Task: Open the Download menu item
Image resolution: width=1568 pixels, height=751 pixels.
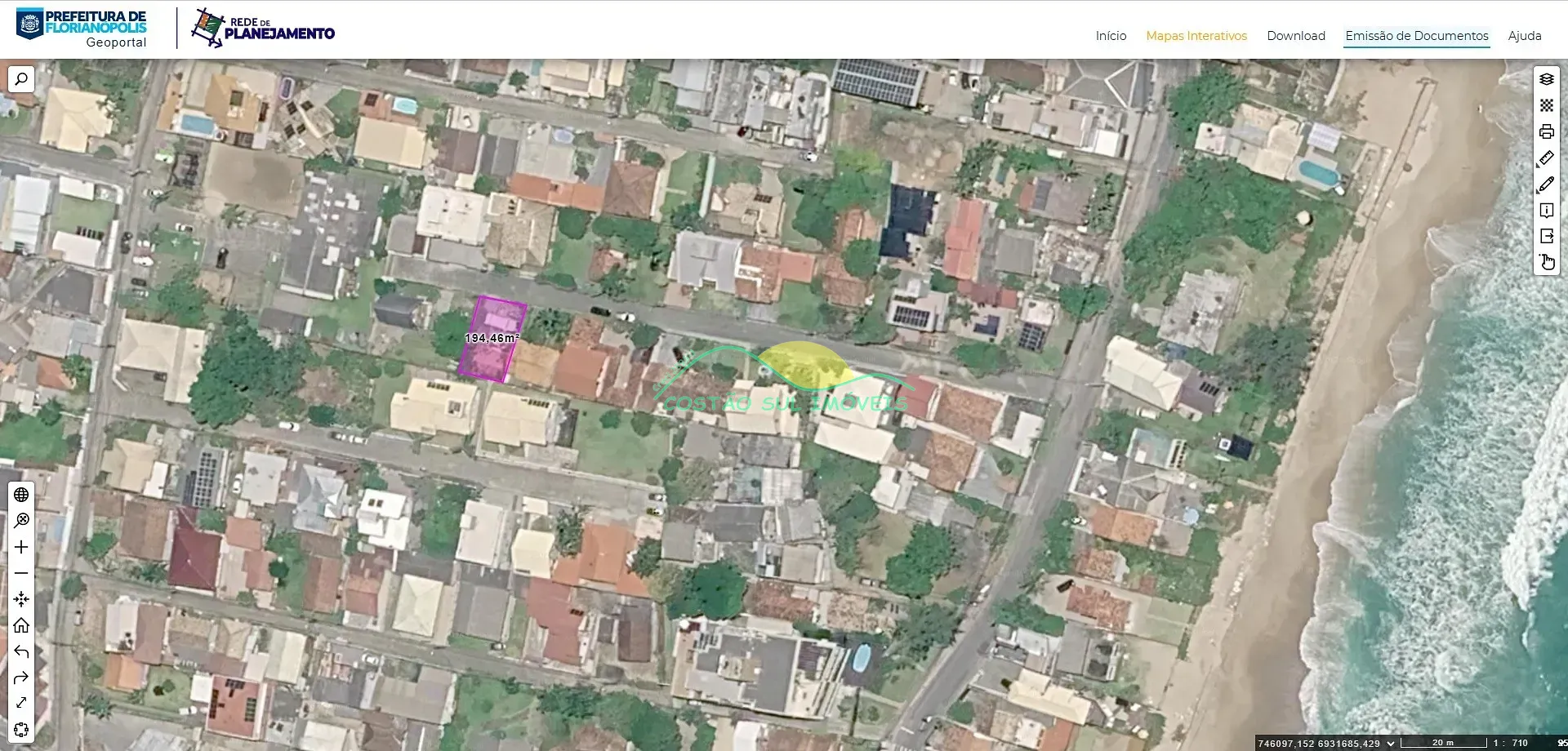Action: click(1296, 36)
